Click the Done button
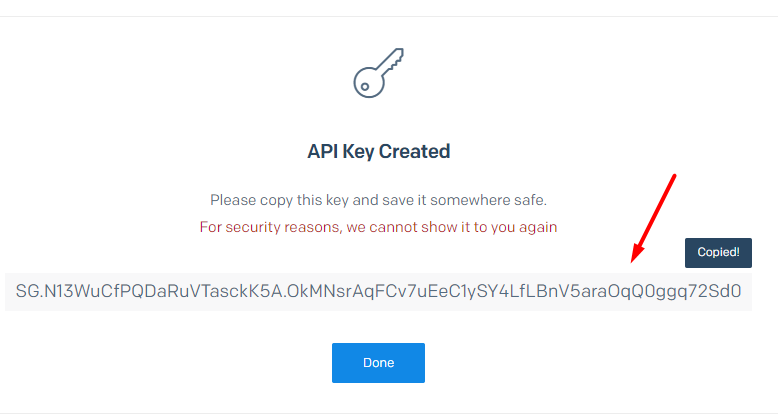The width and height of the screenshot is (778, 414). pyautogui.click(x=378, y=362)
